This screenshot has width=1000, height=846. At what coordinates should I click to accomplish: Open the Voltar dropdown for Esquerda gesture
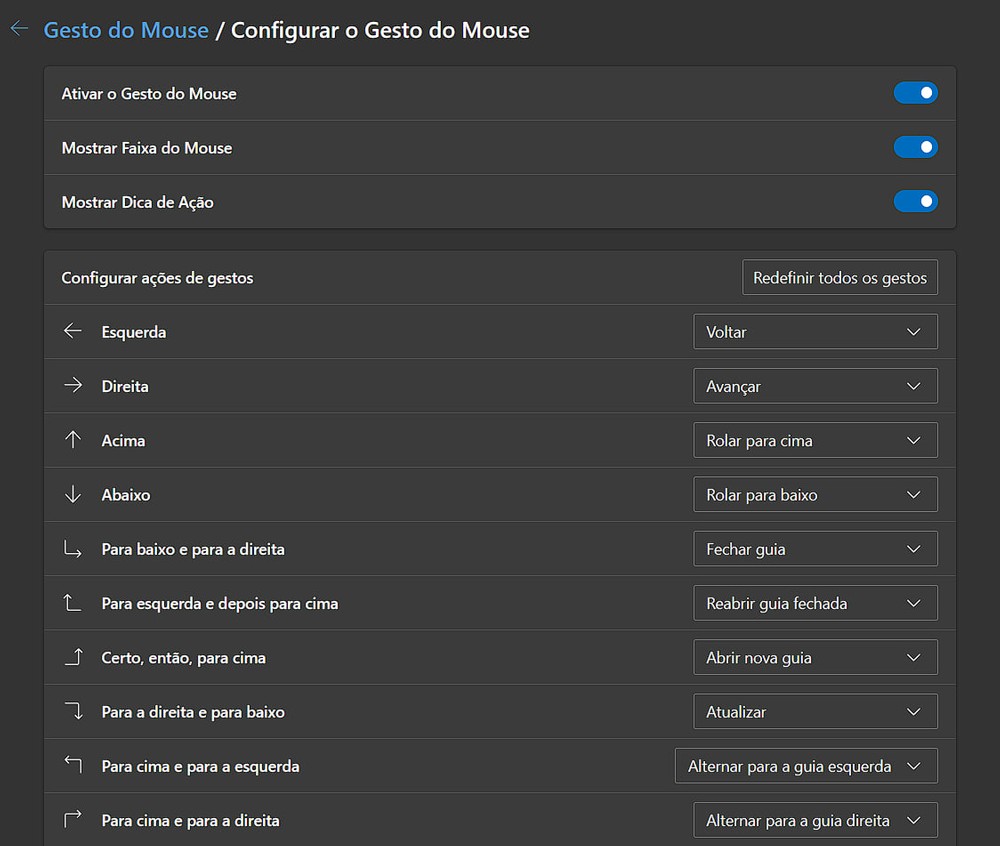click(815, 332)
